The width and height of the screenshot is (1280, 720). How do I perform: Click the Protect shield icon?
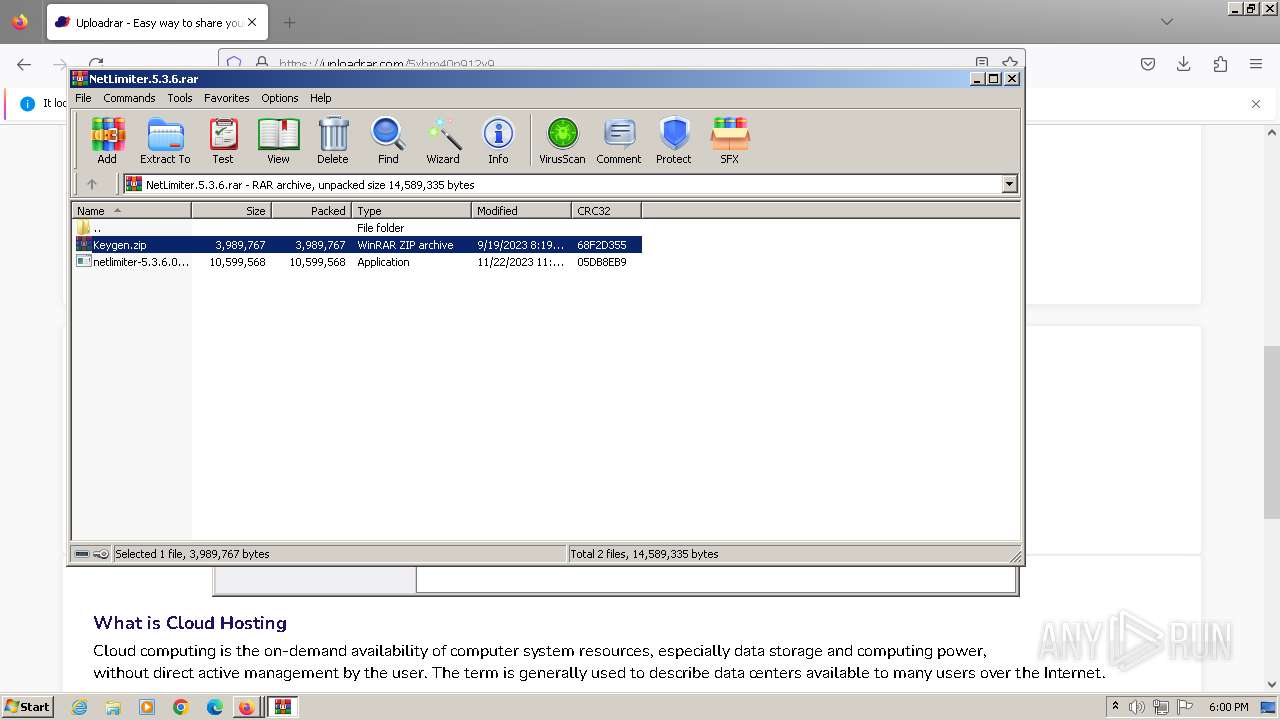674,140
